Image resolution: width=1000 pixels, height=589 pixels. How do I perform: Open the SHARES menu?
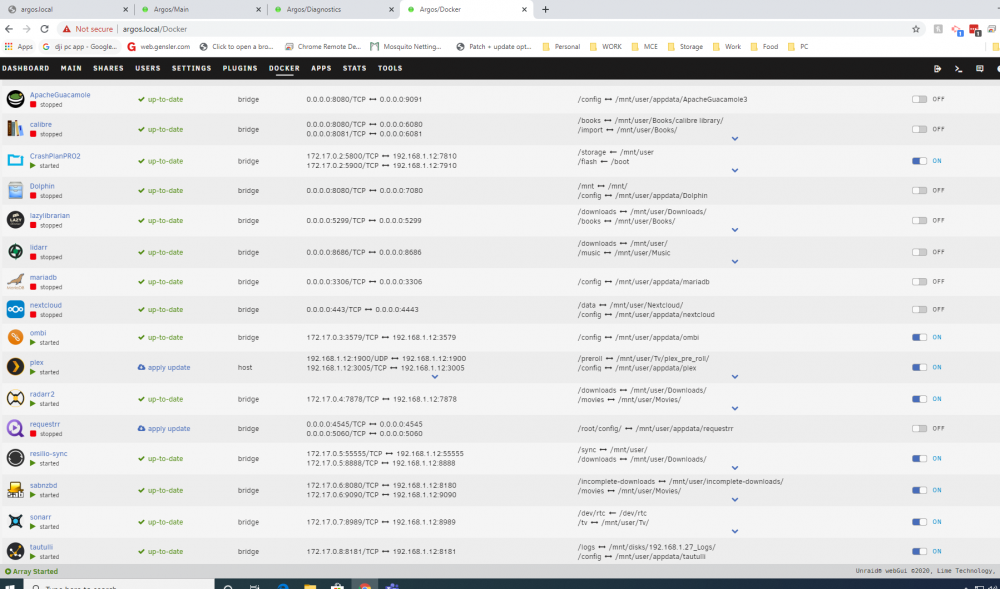pos(108,68)
